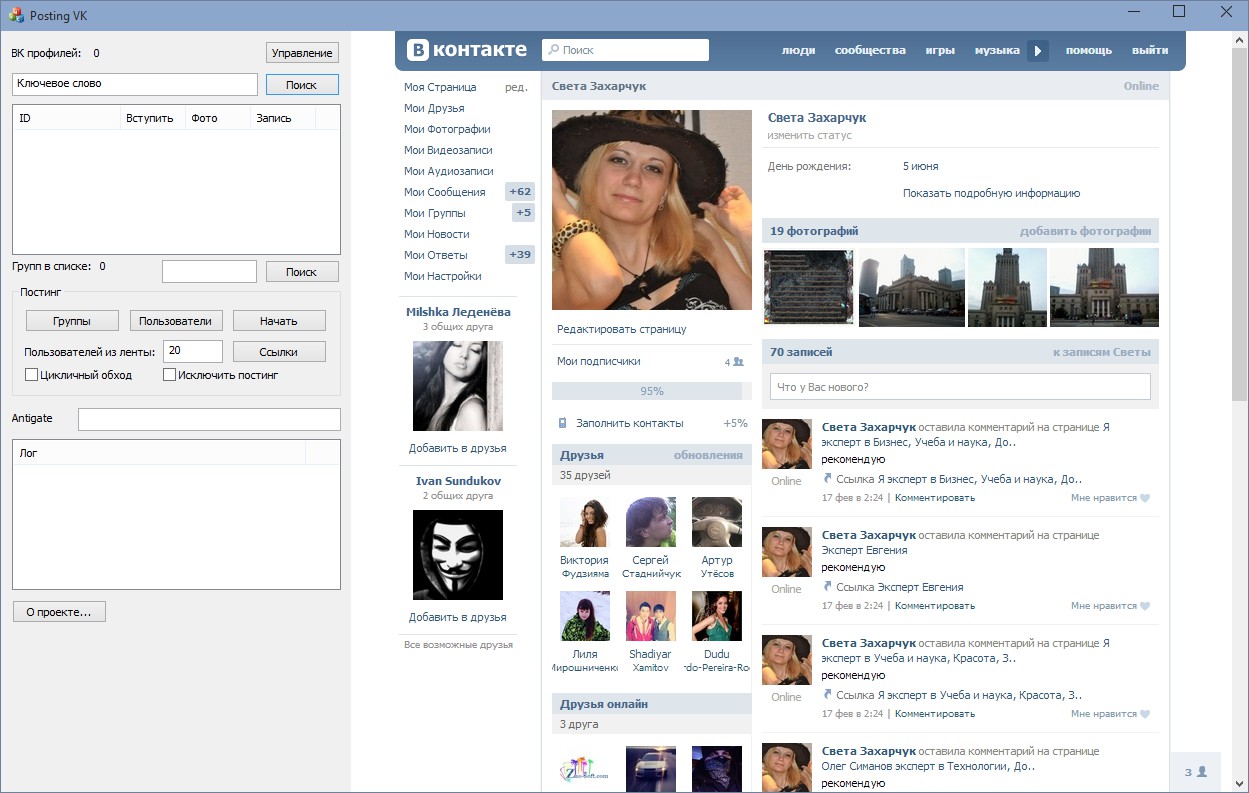This screenshot has height=793, width=1249.
Task: Click the VK header search box
Action: pos(626,50)
